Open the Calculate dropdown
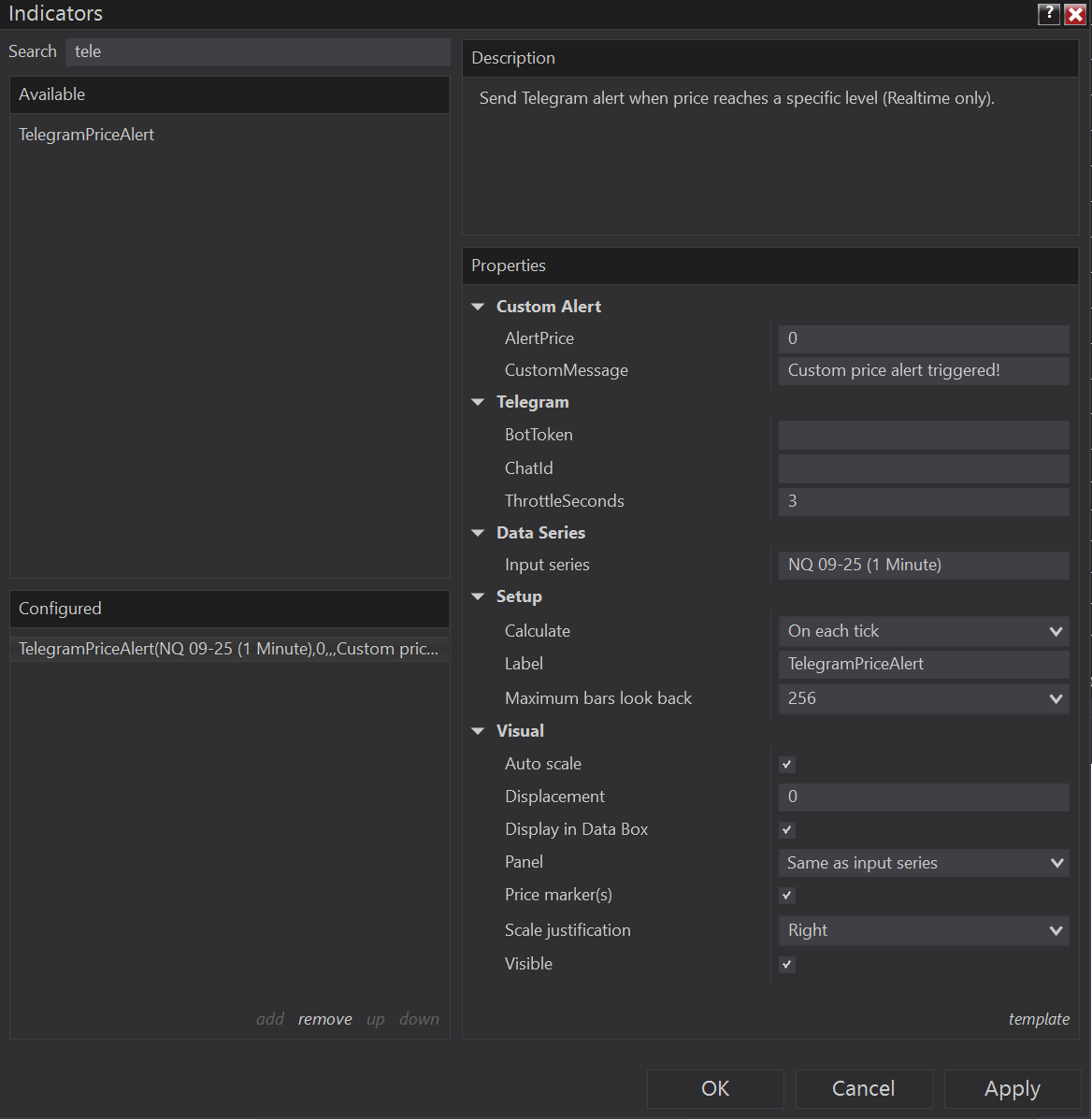Screen dimensions: 1092x1120 (924, 631)
